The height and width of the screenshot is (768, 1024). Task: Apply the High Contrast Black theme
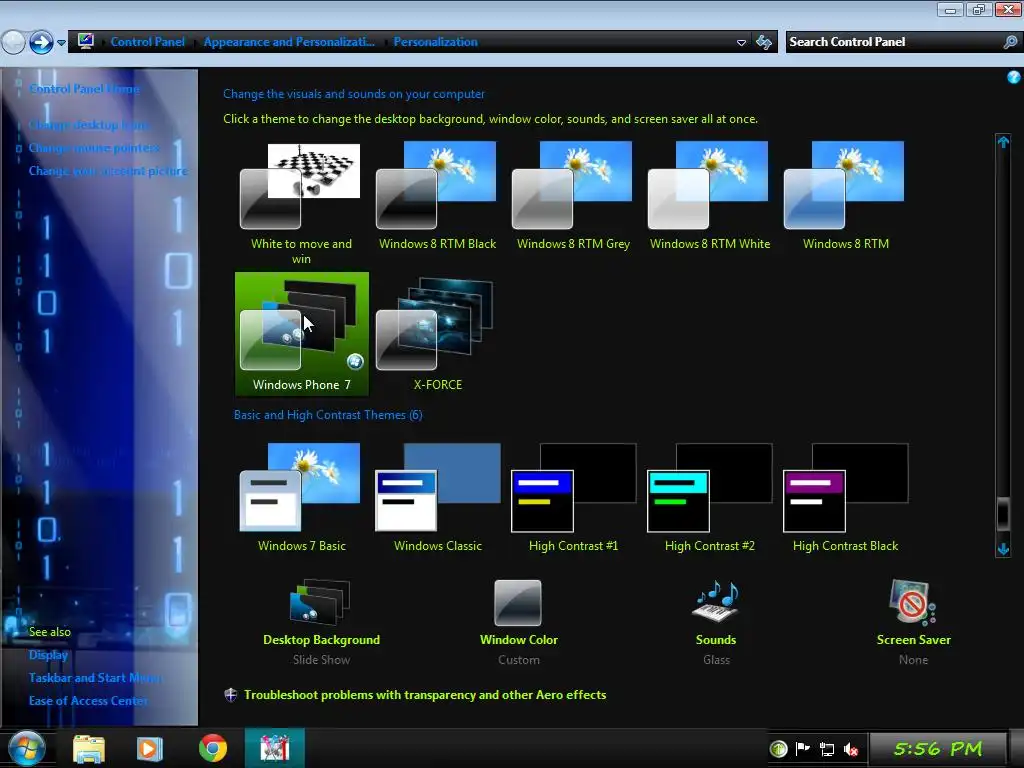tap(845, 498)
